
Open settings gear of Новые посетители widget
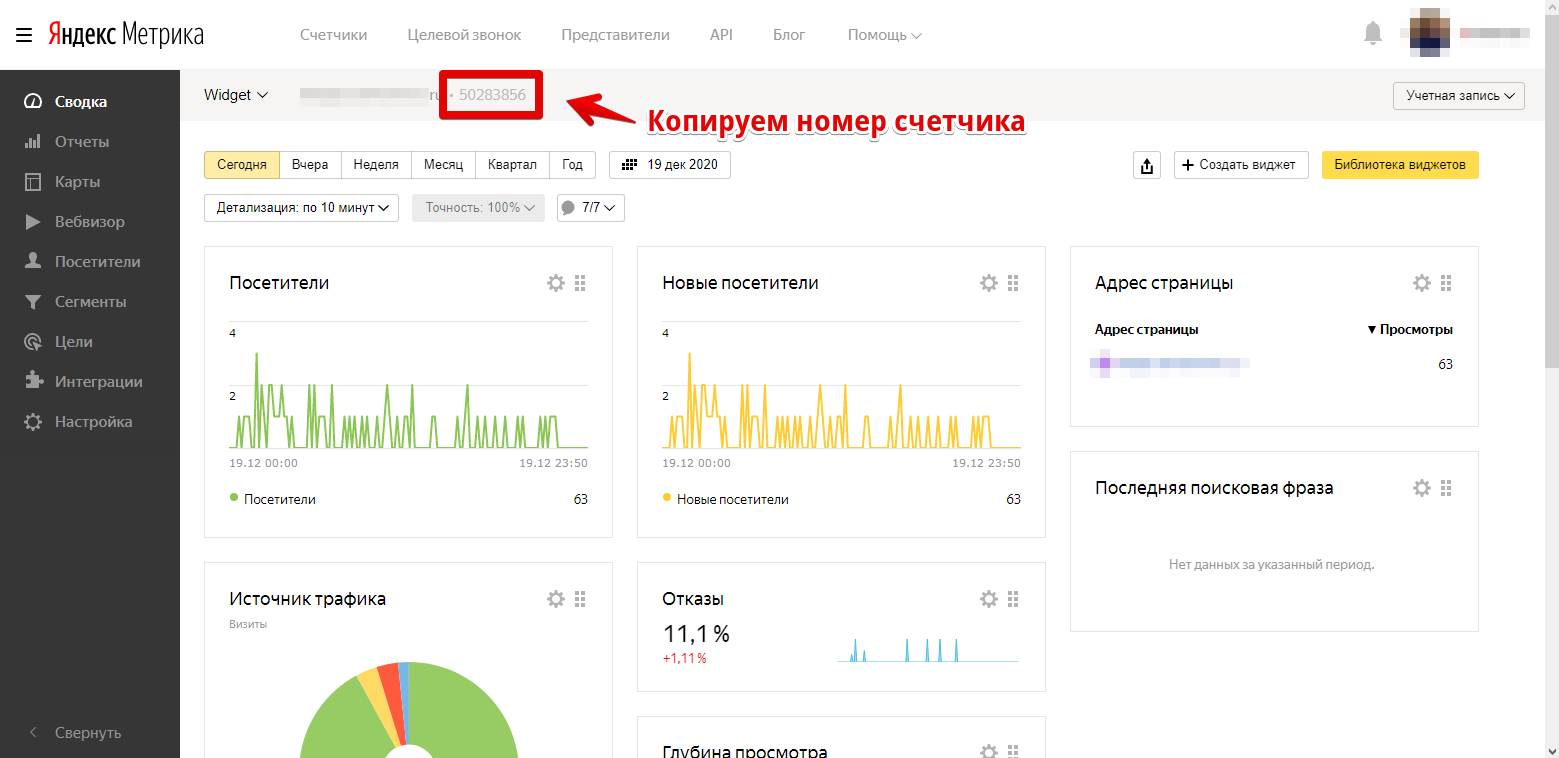pos(989,283)
